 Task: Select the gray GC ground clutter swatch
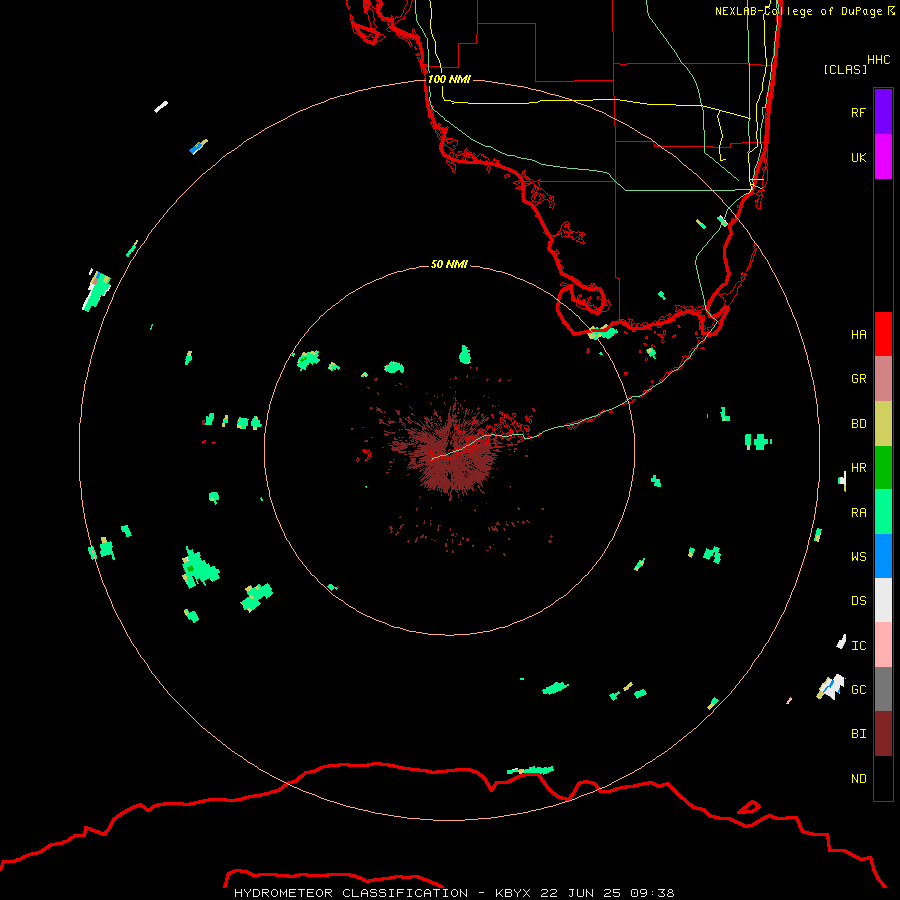click(883, 689)
